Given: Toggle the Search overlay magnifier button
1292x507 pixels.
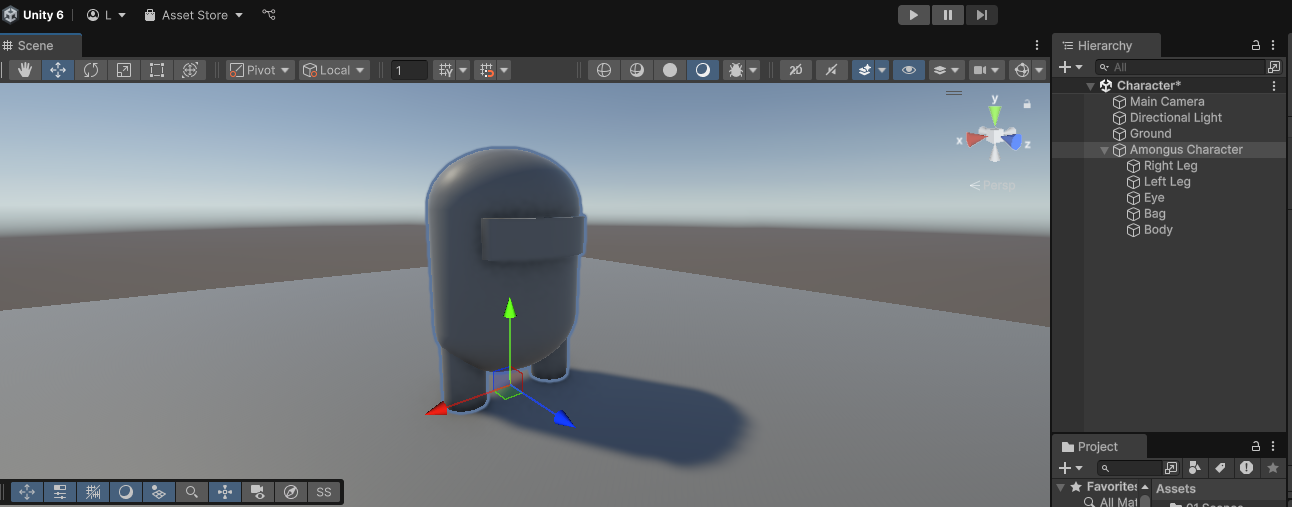Looking at the screenshot, I should 191,492.
